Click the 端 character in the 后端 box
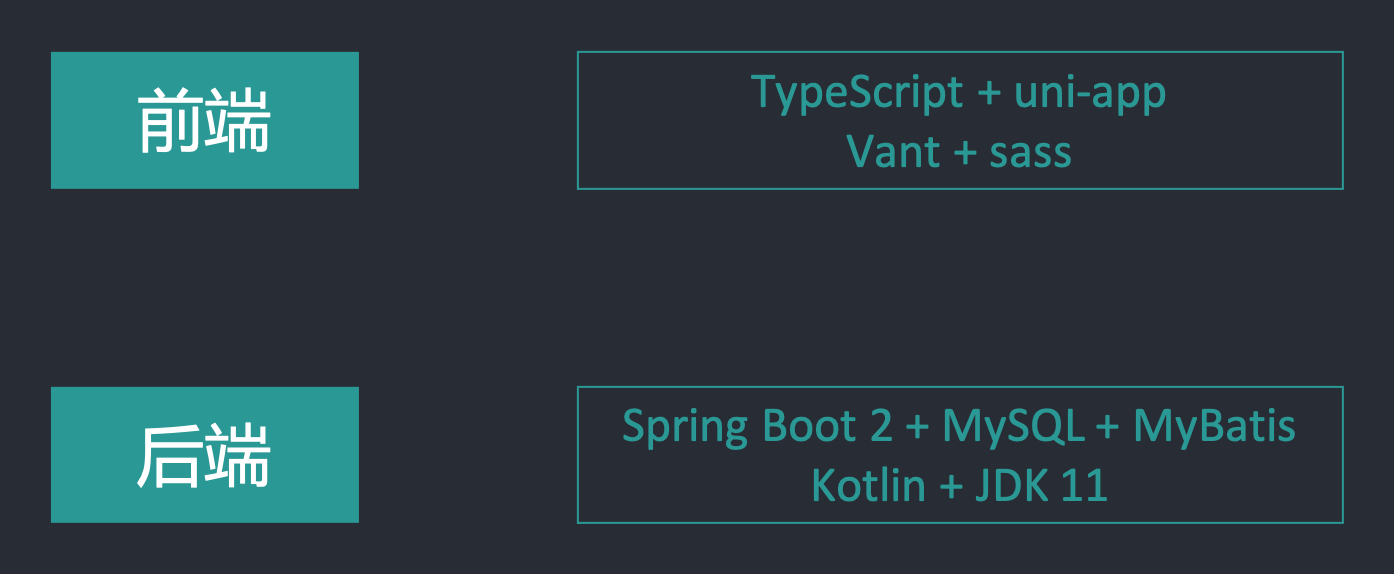 click(238, 456)
